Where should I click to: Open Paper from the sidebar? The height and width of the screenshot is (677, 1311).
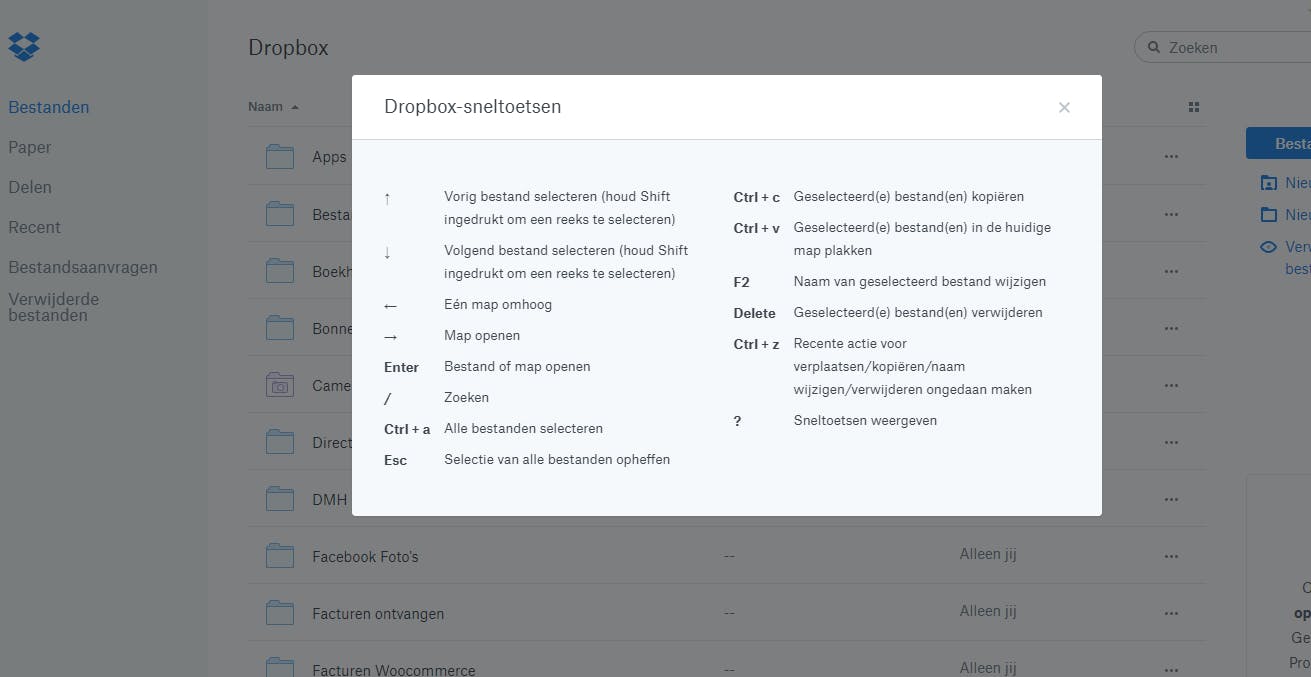click(29, 147)
